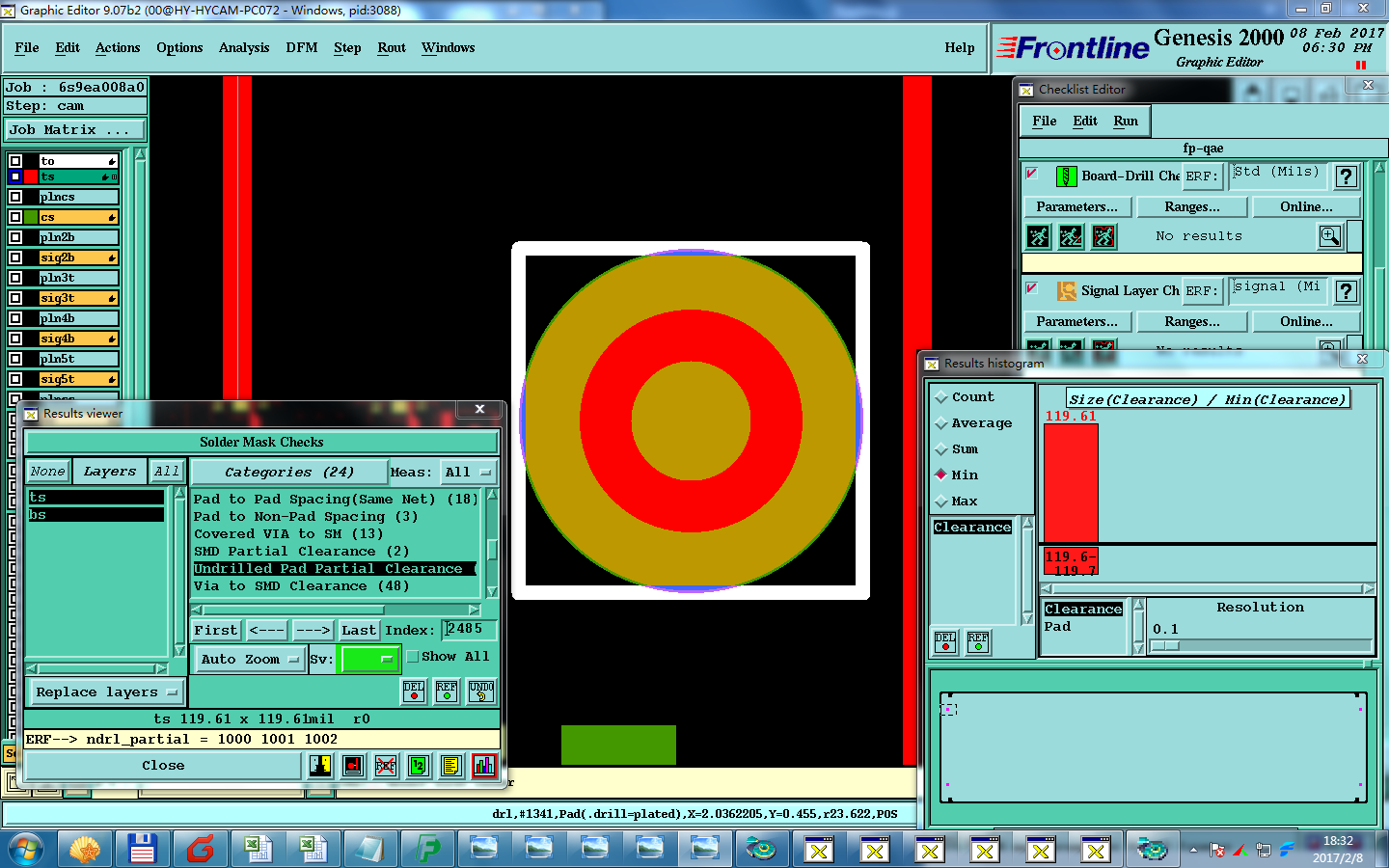Click the Job Matrix ... selector
This screenshot has width=1389, height=868.
click(75, 130)
